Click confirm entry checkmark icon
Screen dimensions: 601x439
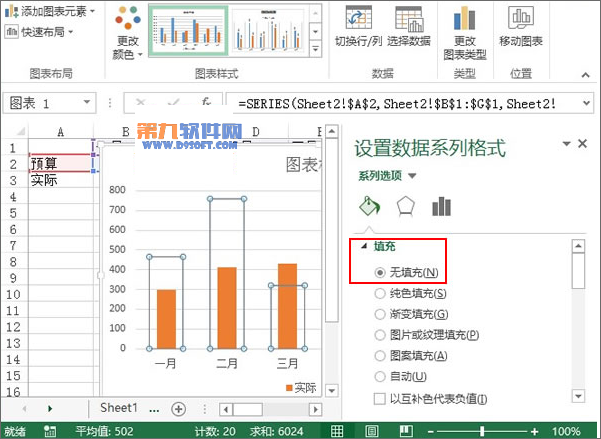point(174,102)
